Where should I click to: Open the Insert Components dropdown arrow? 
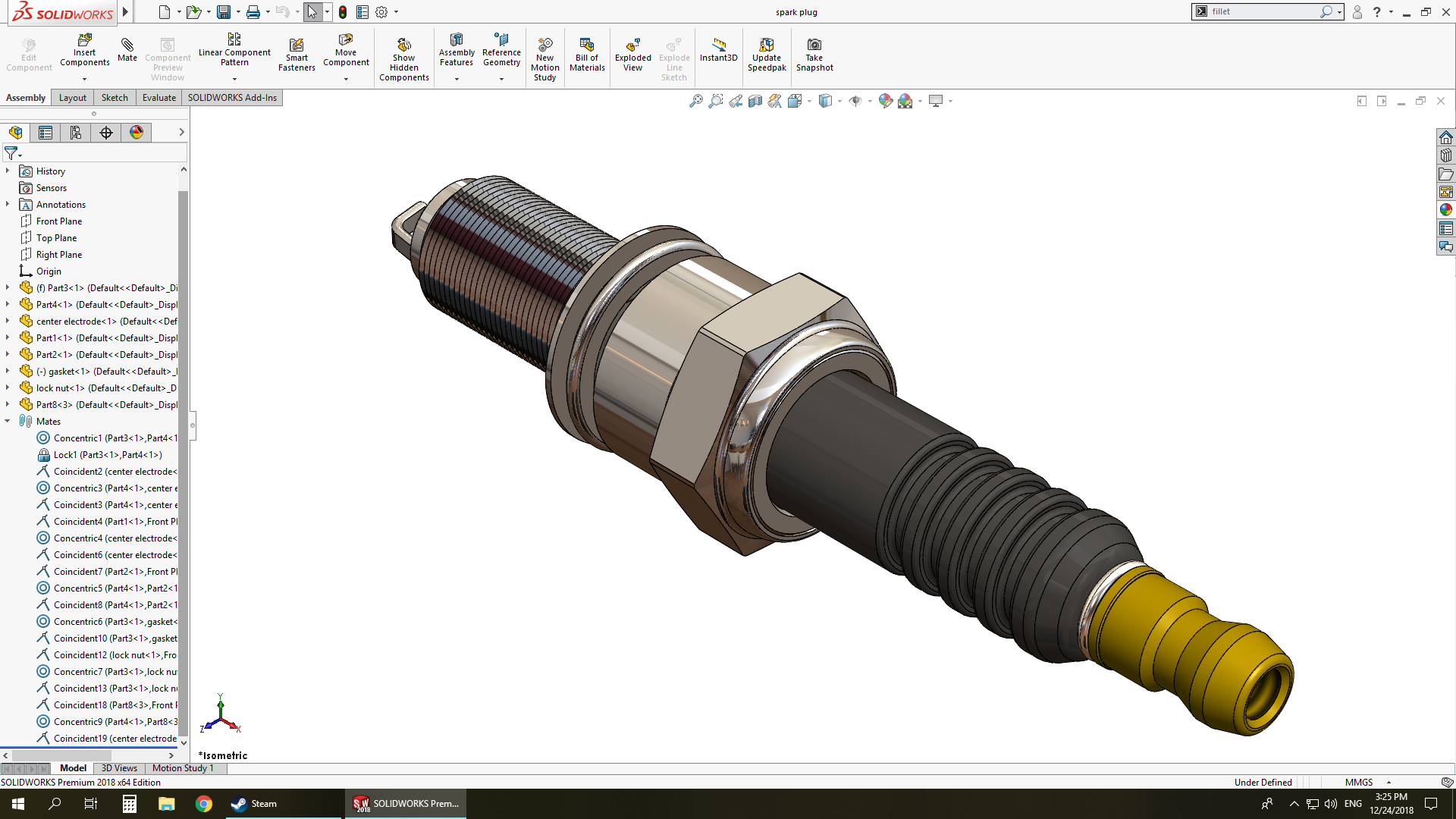(x=84, y=79)
